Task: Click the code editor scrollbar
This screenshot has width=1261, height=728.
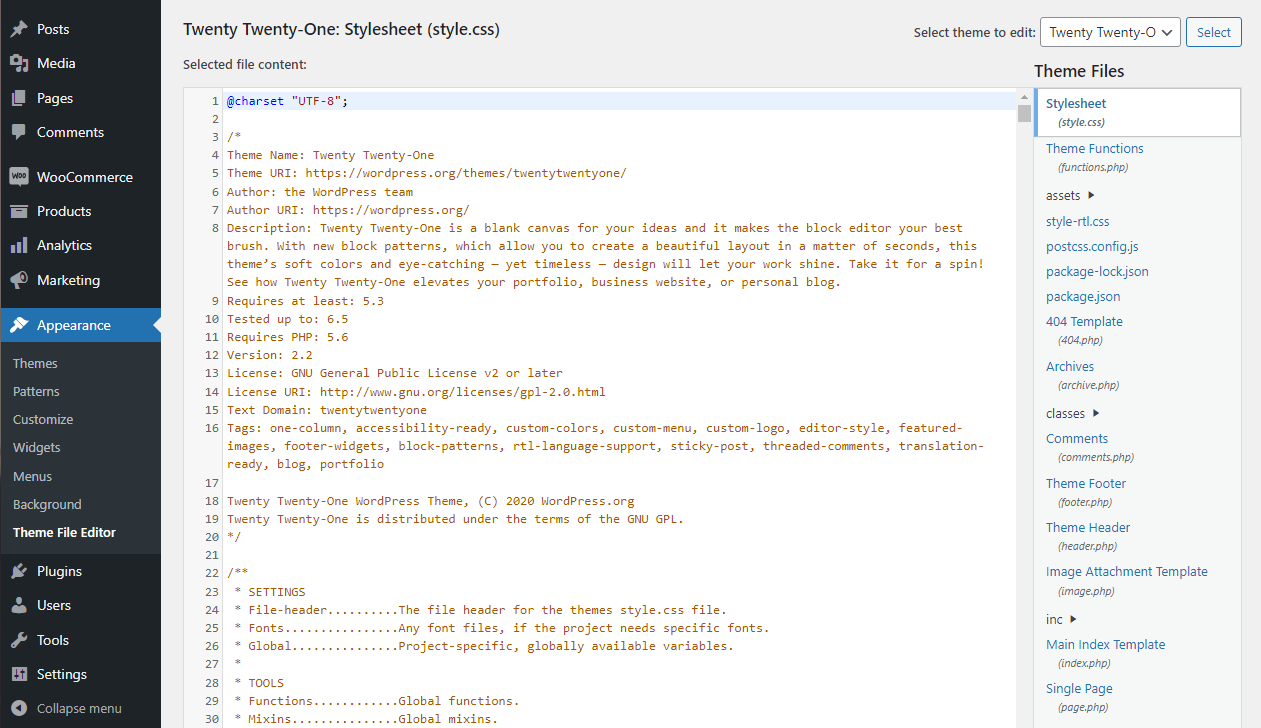Action: pyautogui.click(x=1024, y=111)
